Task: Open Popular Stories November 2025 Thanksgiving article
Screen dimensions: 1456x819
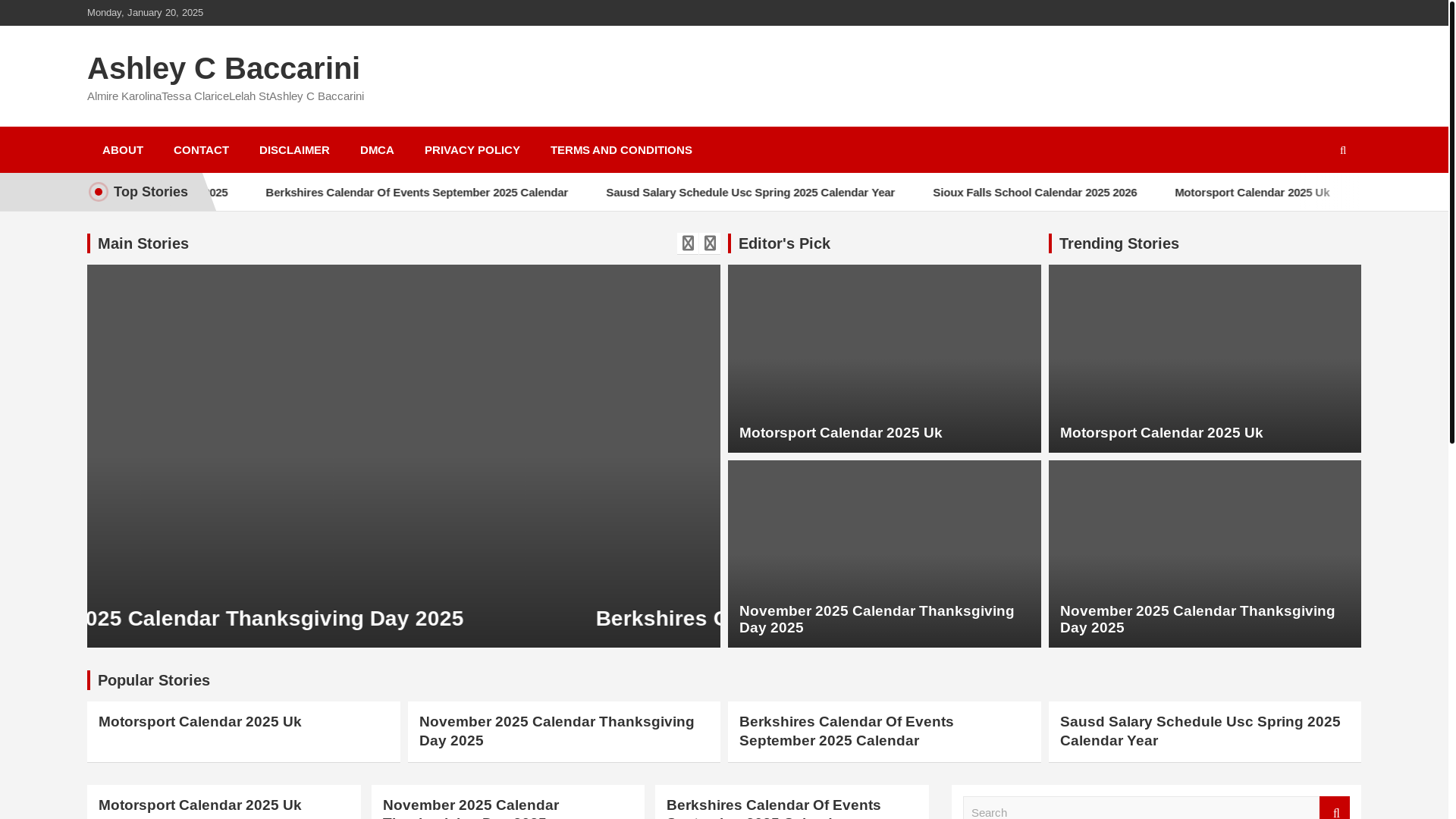Action: [x=557, y=731]
